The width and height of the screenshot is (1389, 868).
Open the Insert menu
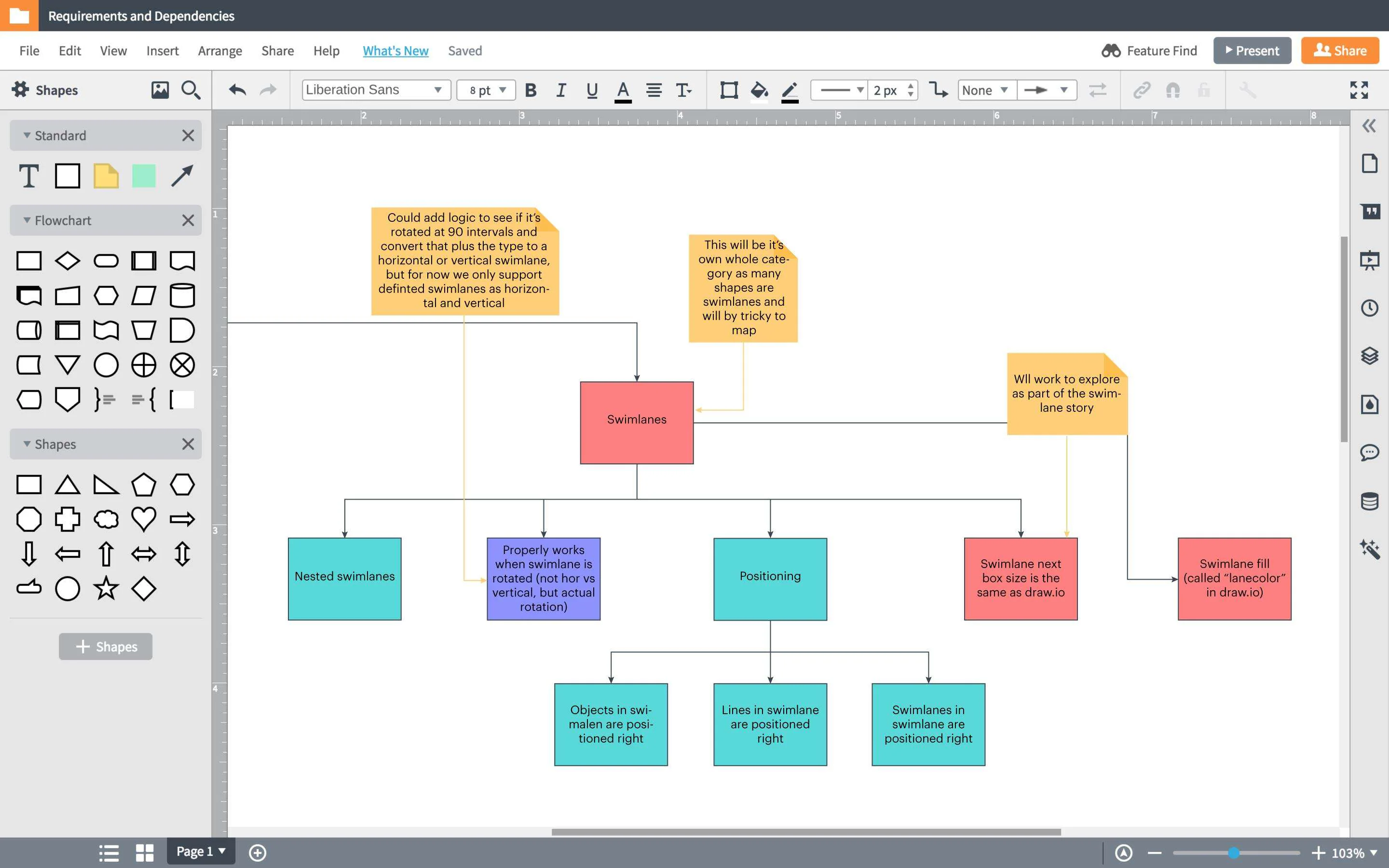click(x=163, y=51)
